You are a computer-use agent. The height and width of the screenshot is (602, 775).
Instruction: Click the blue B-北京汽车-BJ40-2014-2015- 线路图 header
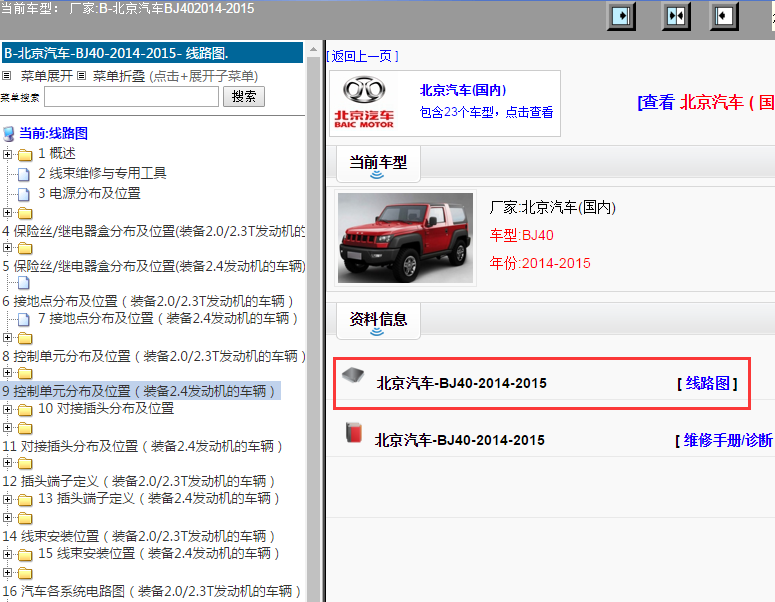click(x=152, y=53)
